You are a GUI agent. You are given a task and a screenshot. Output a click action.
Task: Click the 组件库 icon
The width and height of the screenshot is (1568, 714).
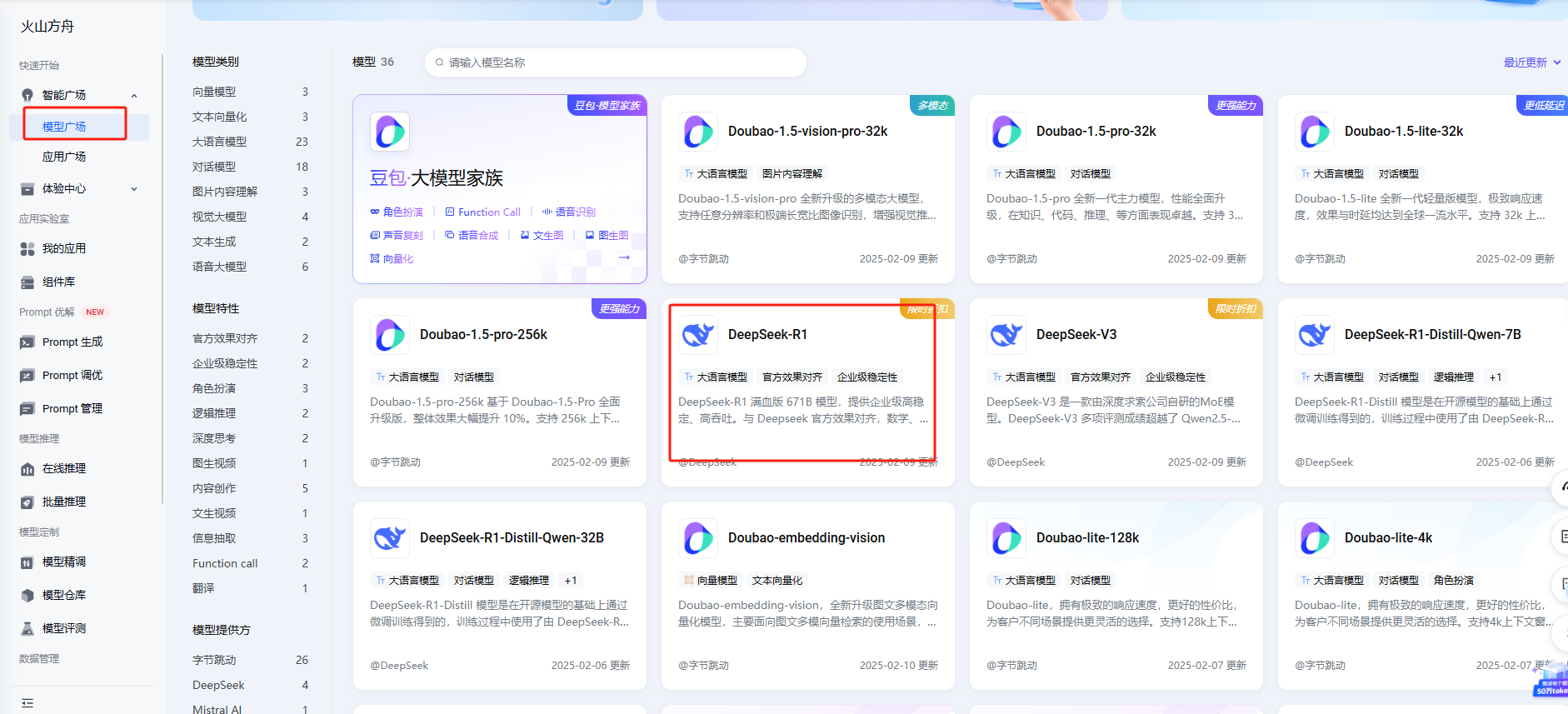(27, 282)
